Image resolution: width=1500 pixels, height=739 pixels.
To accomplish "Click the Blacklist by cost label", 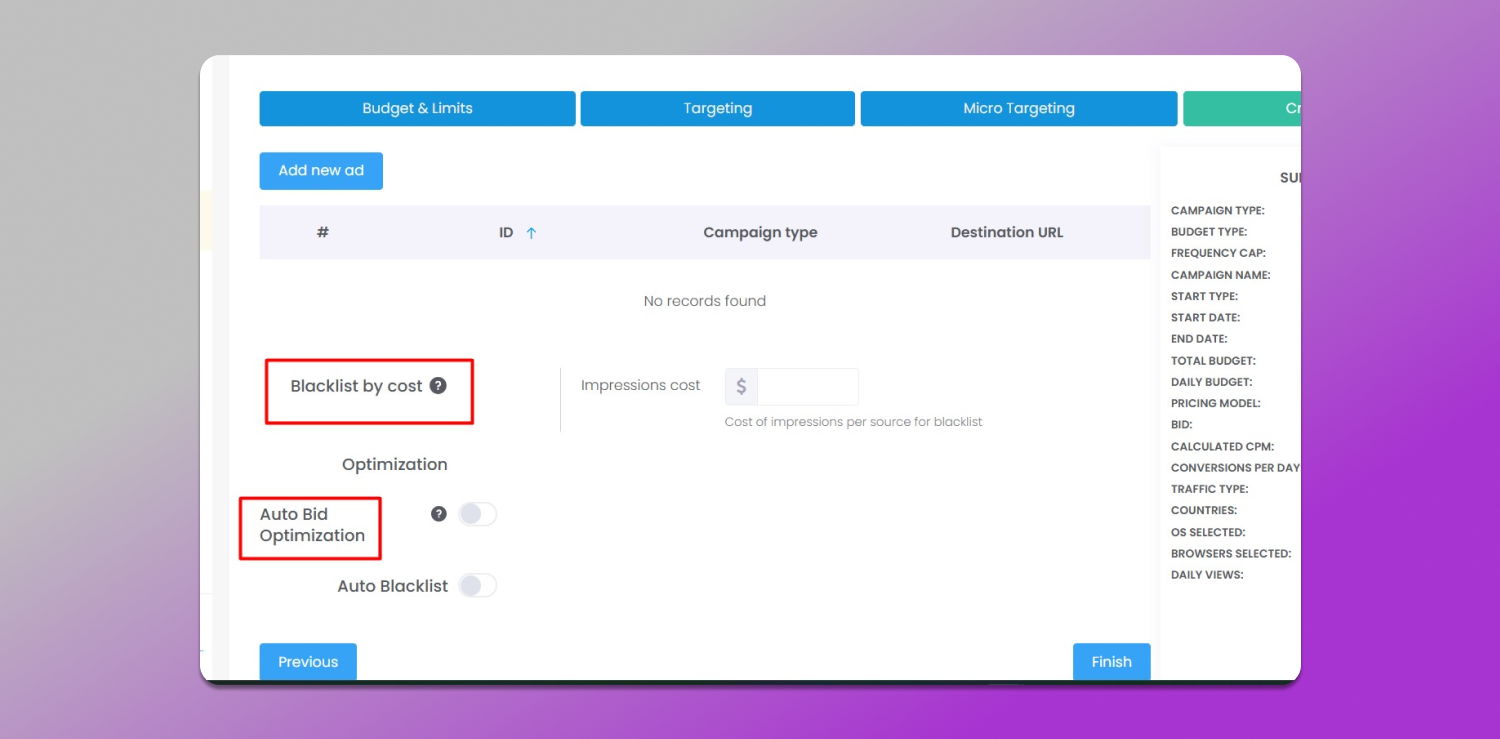I will click(356, 386).
